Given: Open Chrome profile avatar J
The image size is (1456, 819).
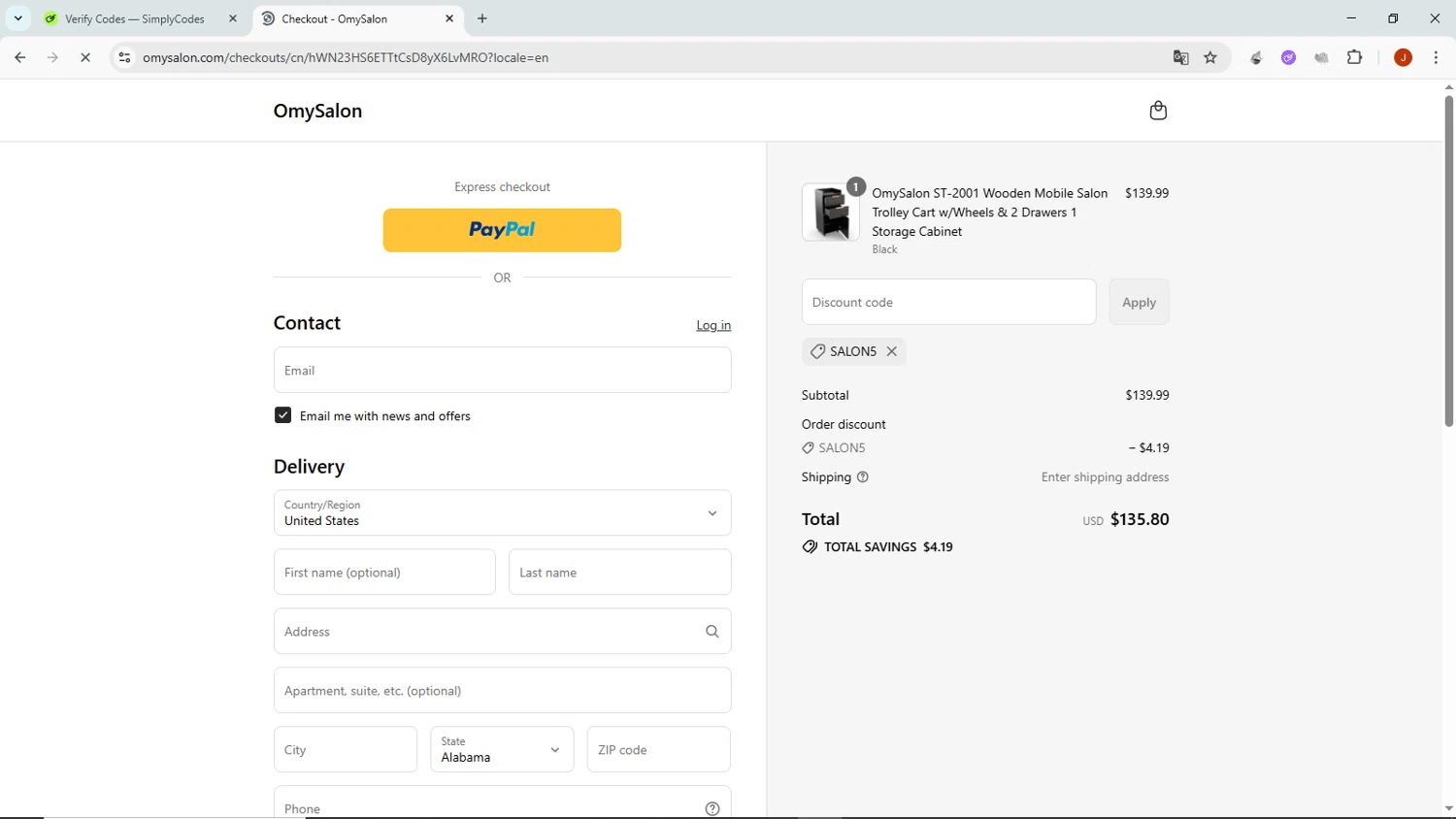Looking at the screenshot, I should pos(1403,57).
